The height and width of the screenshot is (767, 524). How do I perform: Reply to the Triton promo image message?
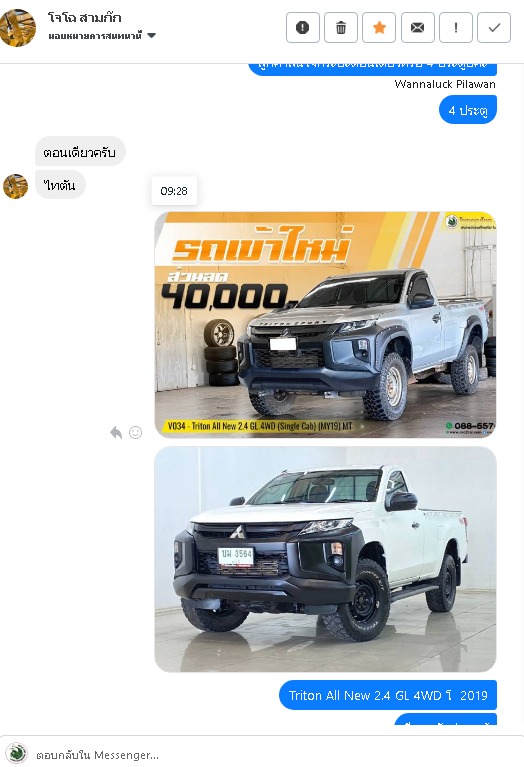point(116,432)
